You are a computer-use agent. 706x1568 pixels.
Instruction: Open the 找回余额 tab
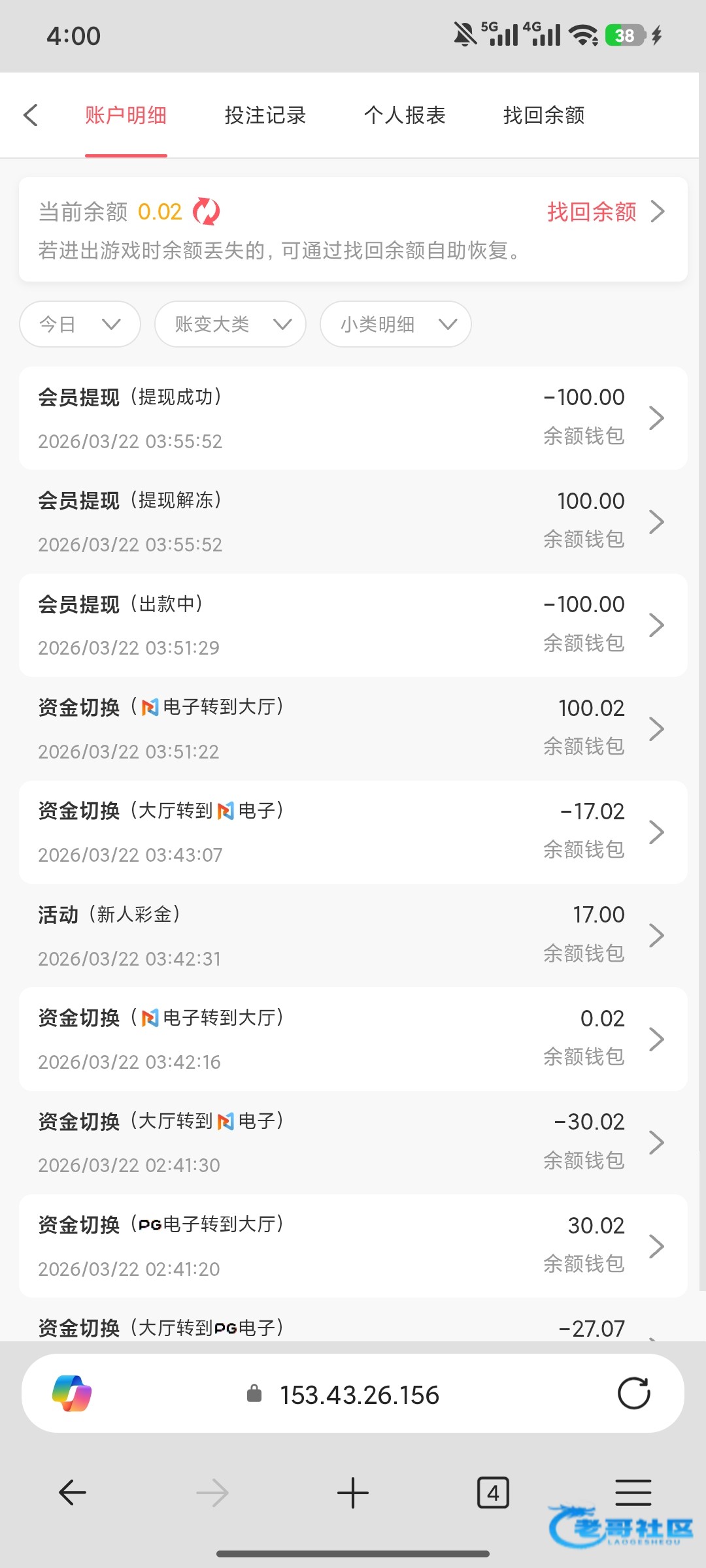(544, 115)
